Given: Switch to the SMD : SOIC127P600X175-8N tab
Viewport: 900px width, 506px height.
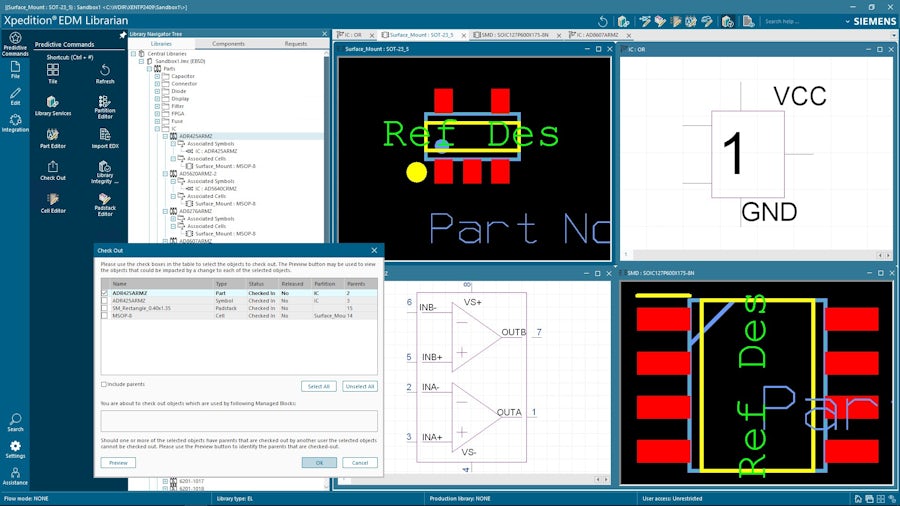Looking at the screenshot, I should point(515,35).
